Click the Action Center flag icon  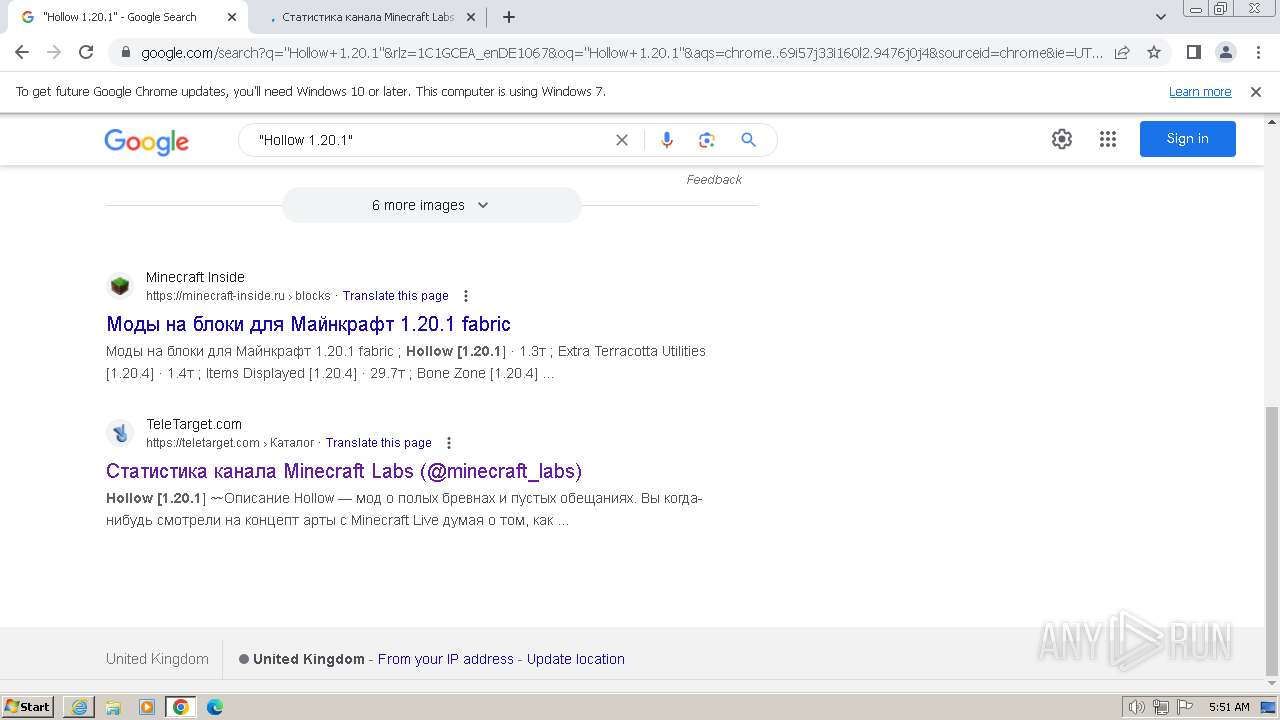[1185, 707]
